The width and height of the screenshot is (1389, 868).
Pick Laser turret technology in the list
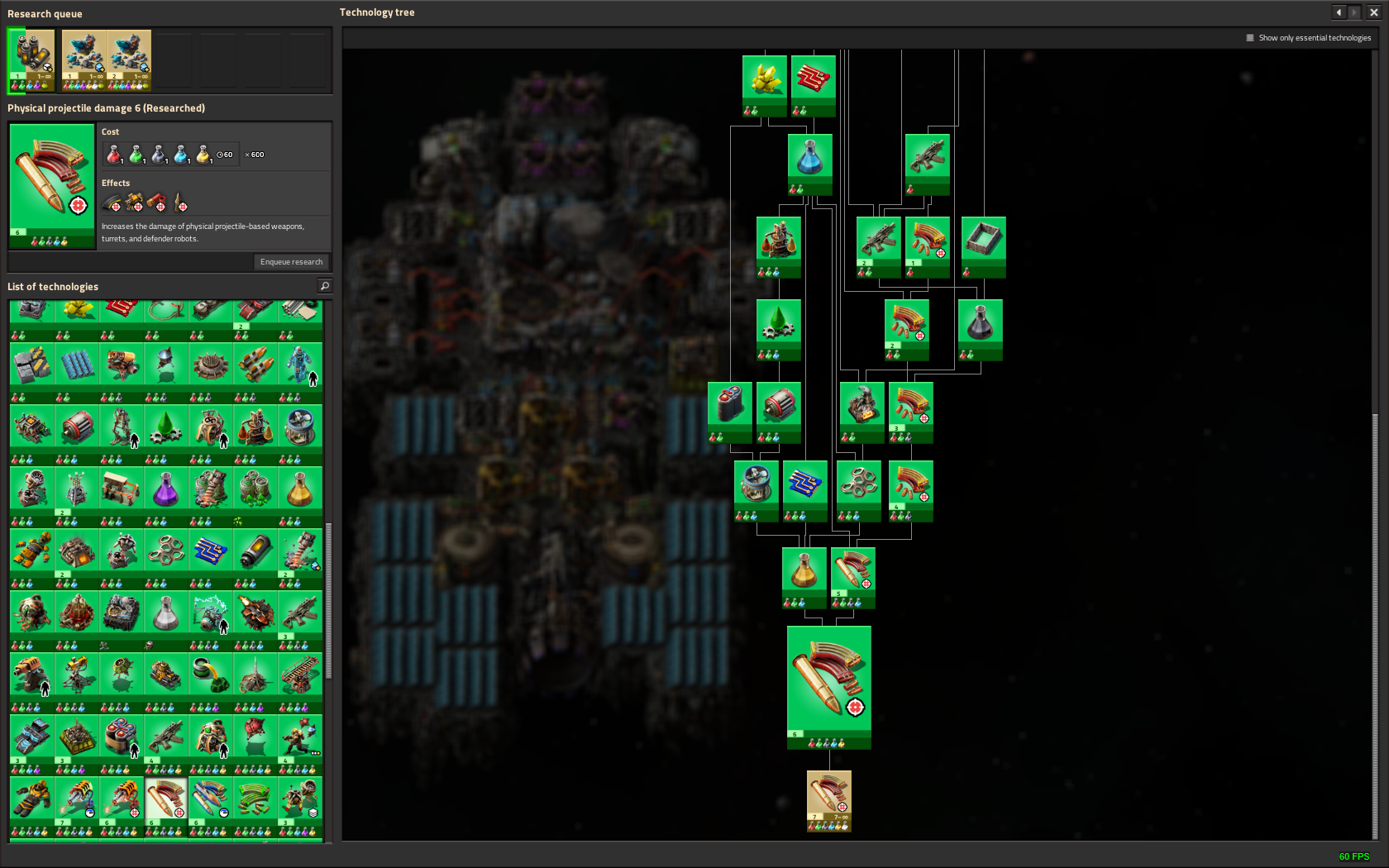77,681
